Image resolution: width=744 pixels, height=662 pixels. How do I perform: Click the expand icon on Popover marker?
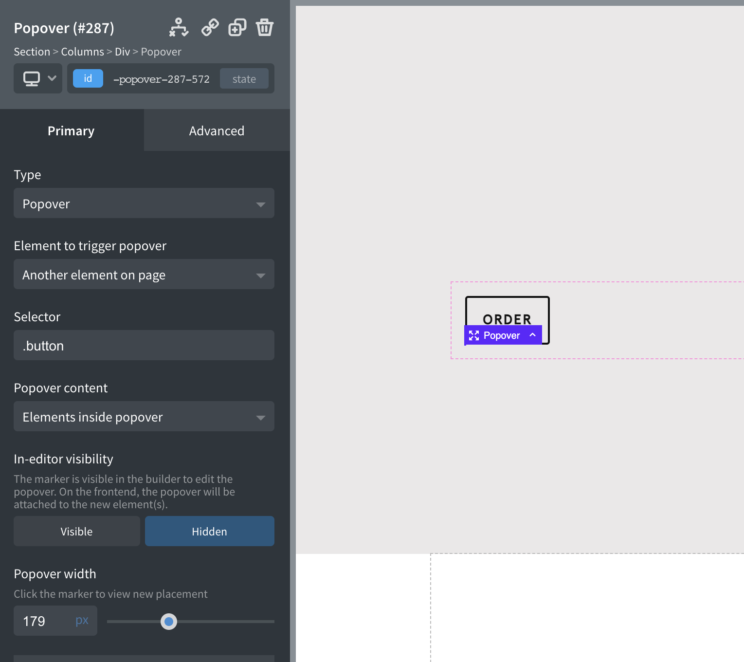pos(474,336)
